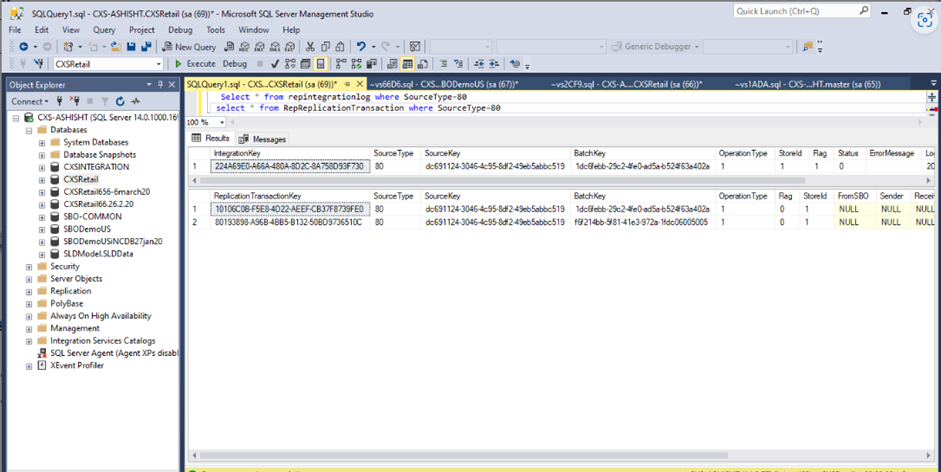Click Specify Values for Template Parameters icon
This screenshot has height=472, width=941.
[515, 64]
